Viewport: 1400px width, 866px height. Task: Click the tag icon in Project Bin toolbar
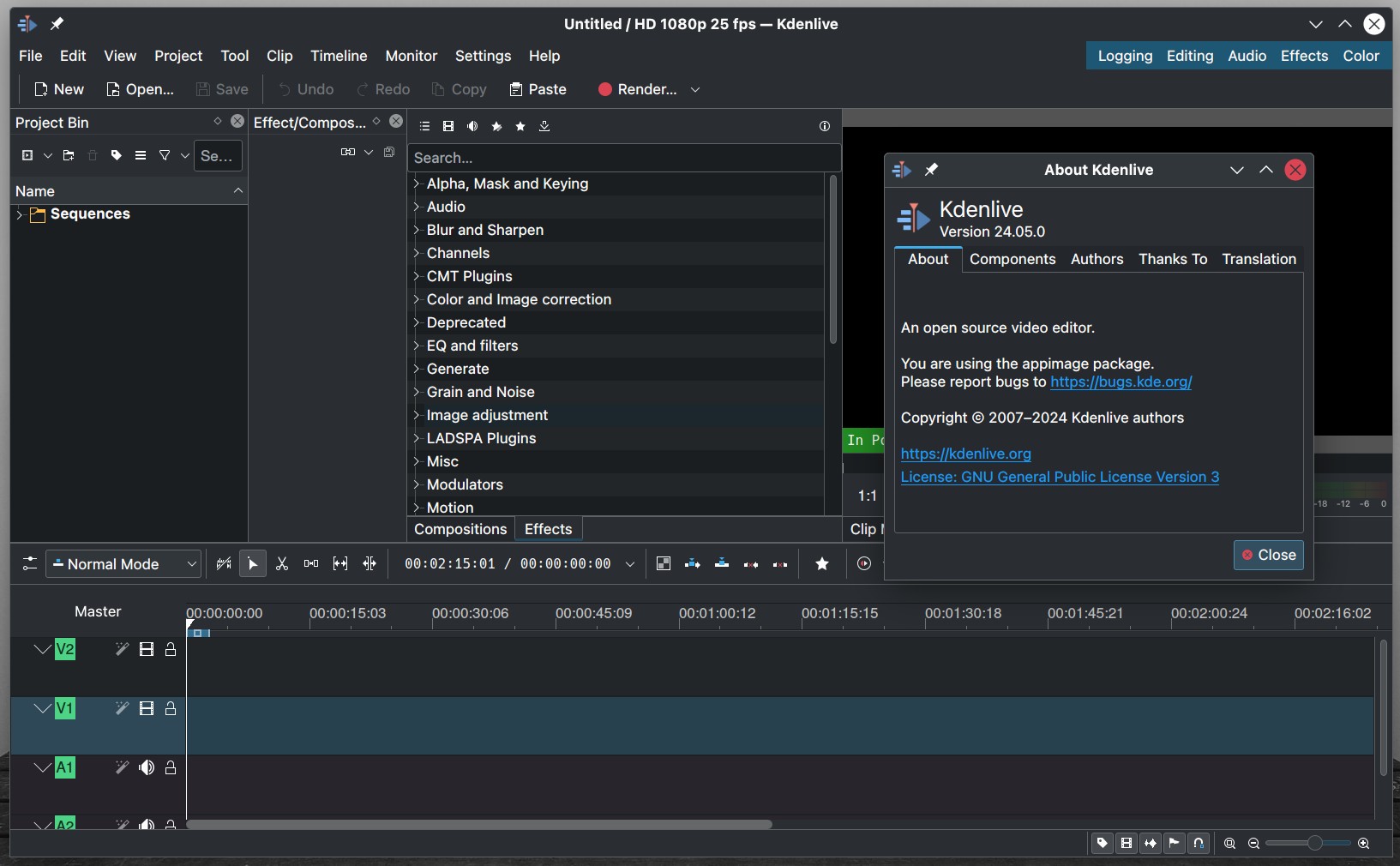click(117, 155)
